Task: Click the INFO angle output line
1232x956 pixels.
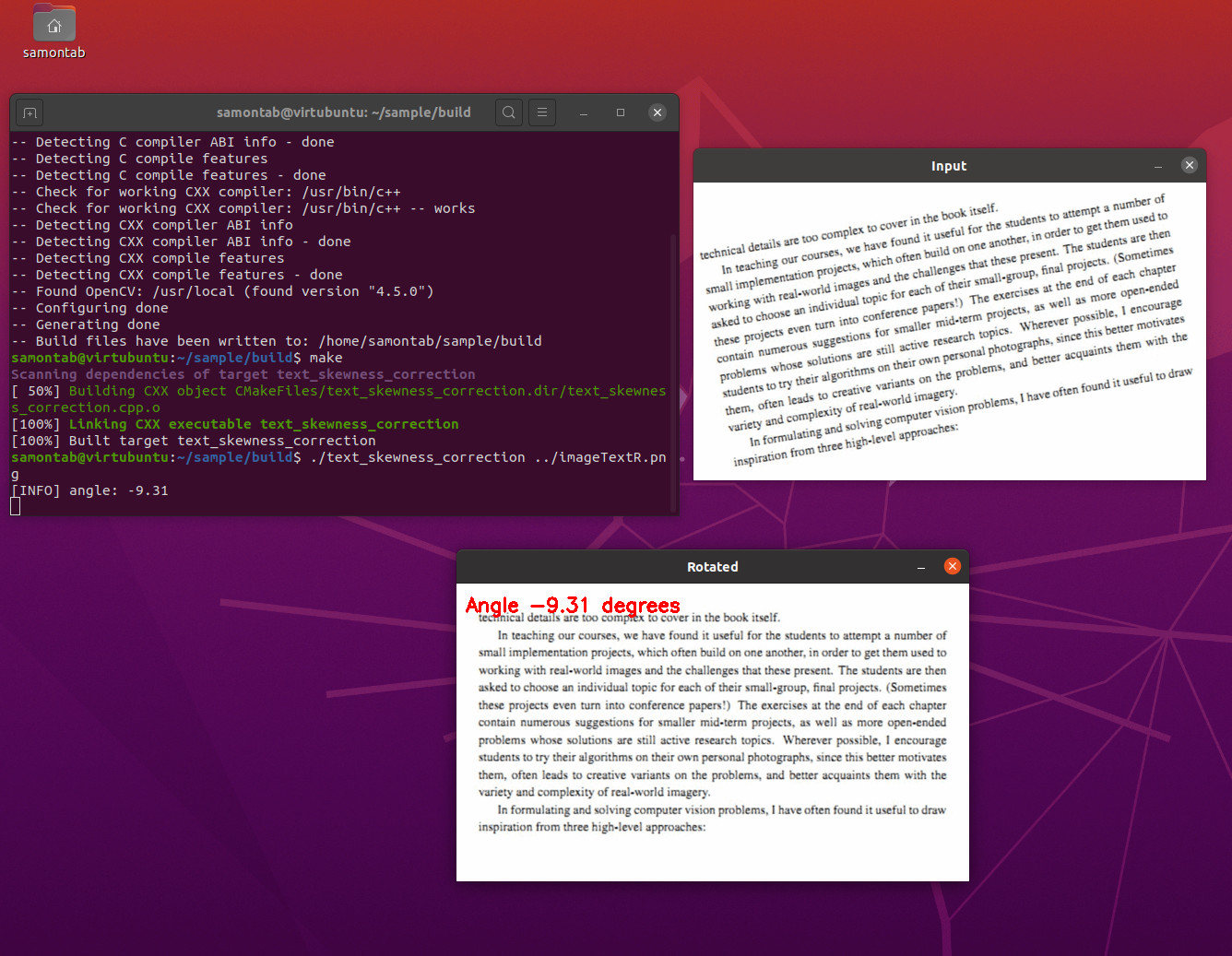Action: (x=89, y=490)
